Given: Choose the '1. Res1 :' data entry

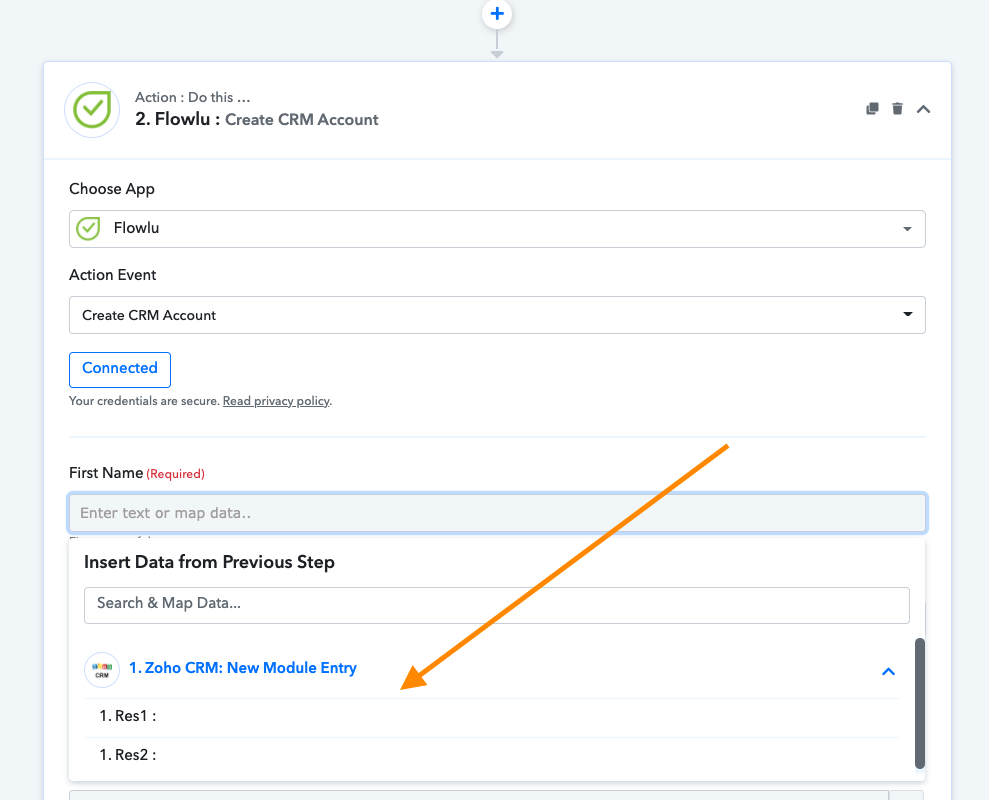Looking at the screenshot, I should pyautogui.click(x=492, y=717).
